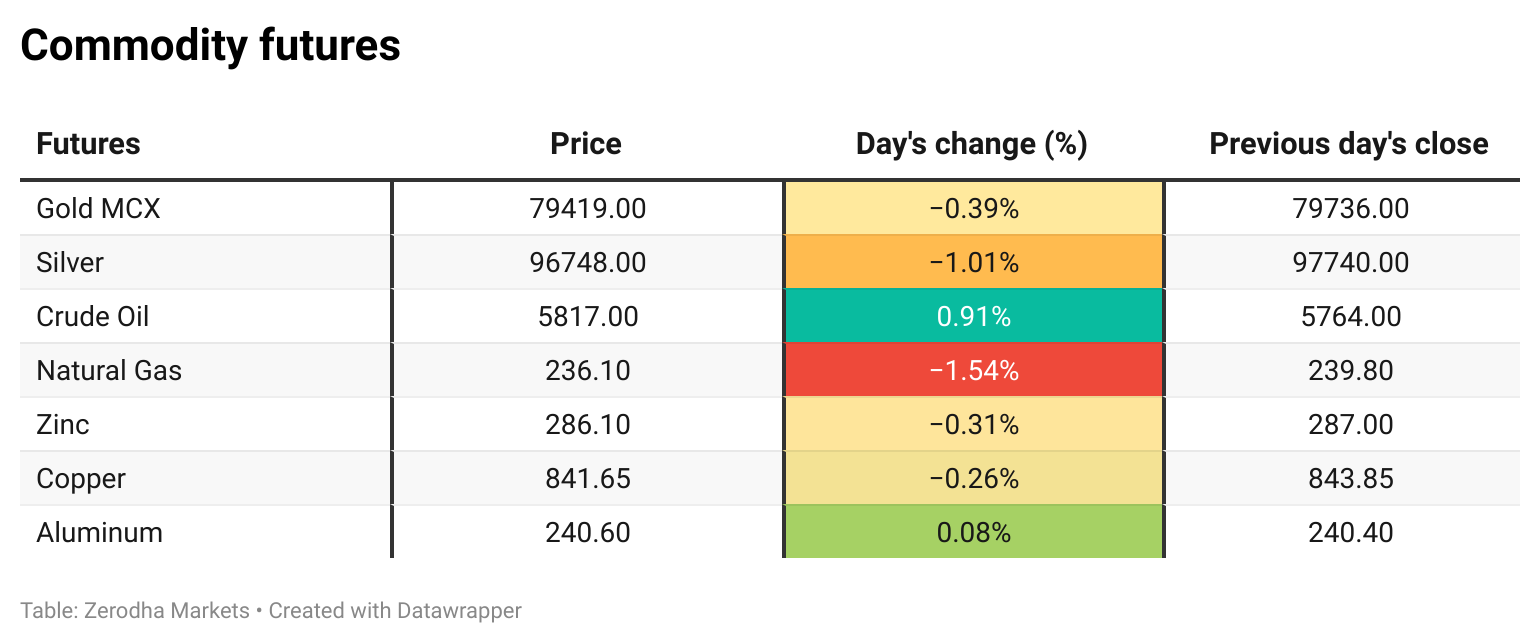The width and height of the screenshot is (1540, 644).
Task: Select the yellow Gold MCX -0.39% cell
Action: [974, 209]
